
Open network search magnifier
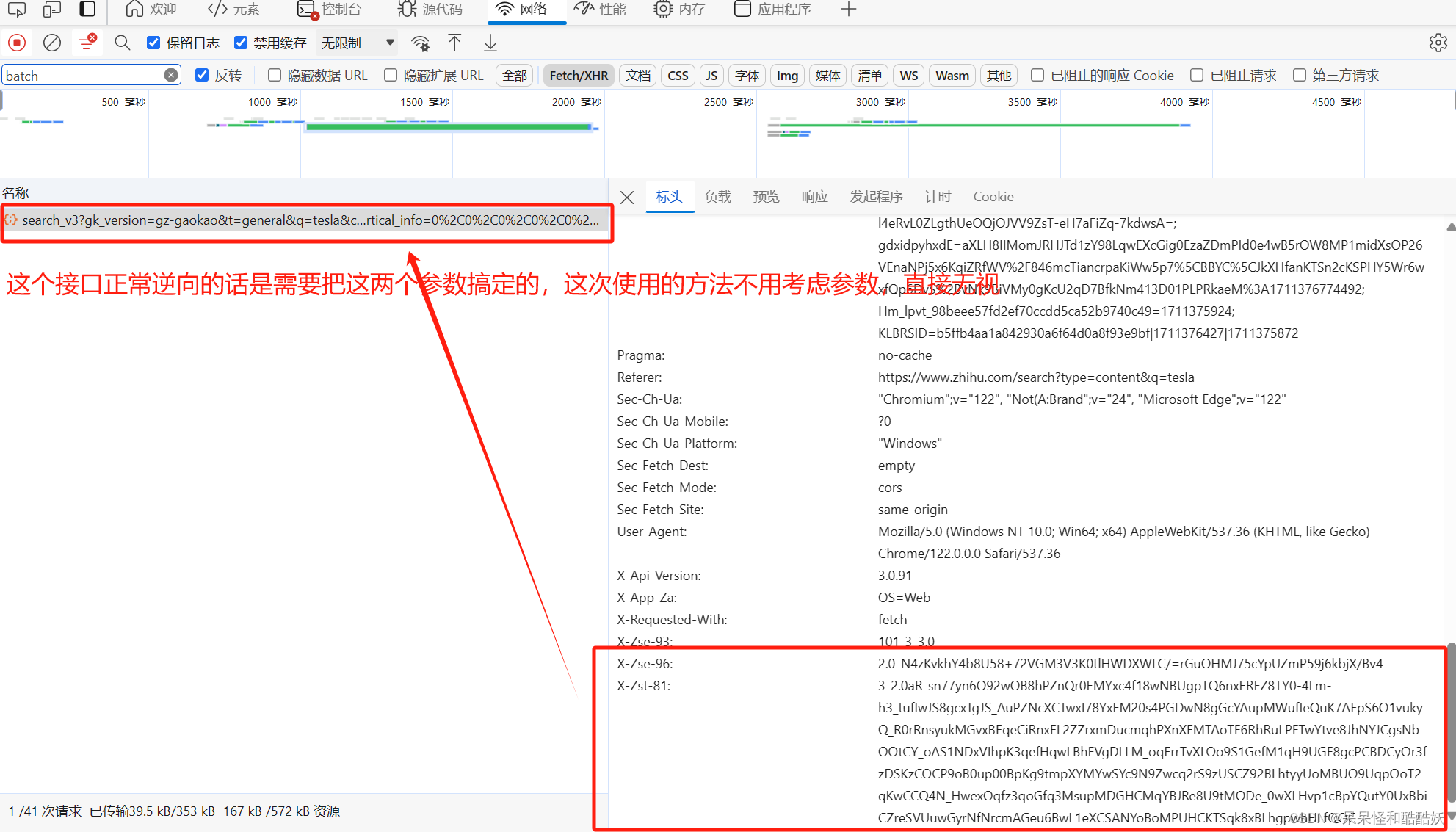123,43
